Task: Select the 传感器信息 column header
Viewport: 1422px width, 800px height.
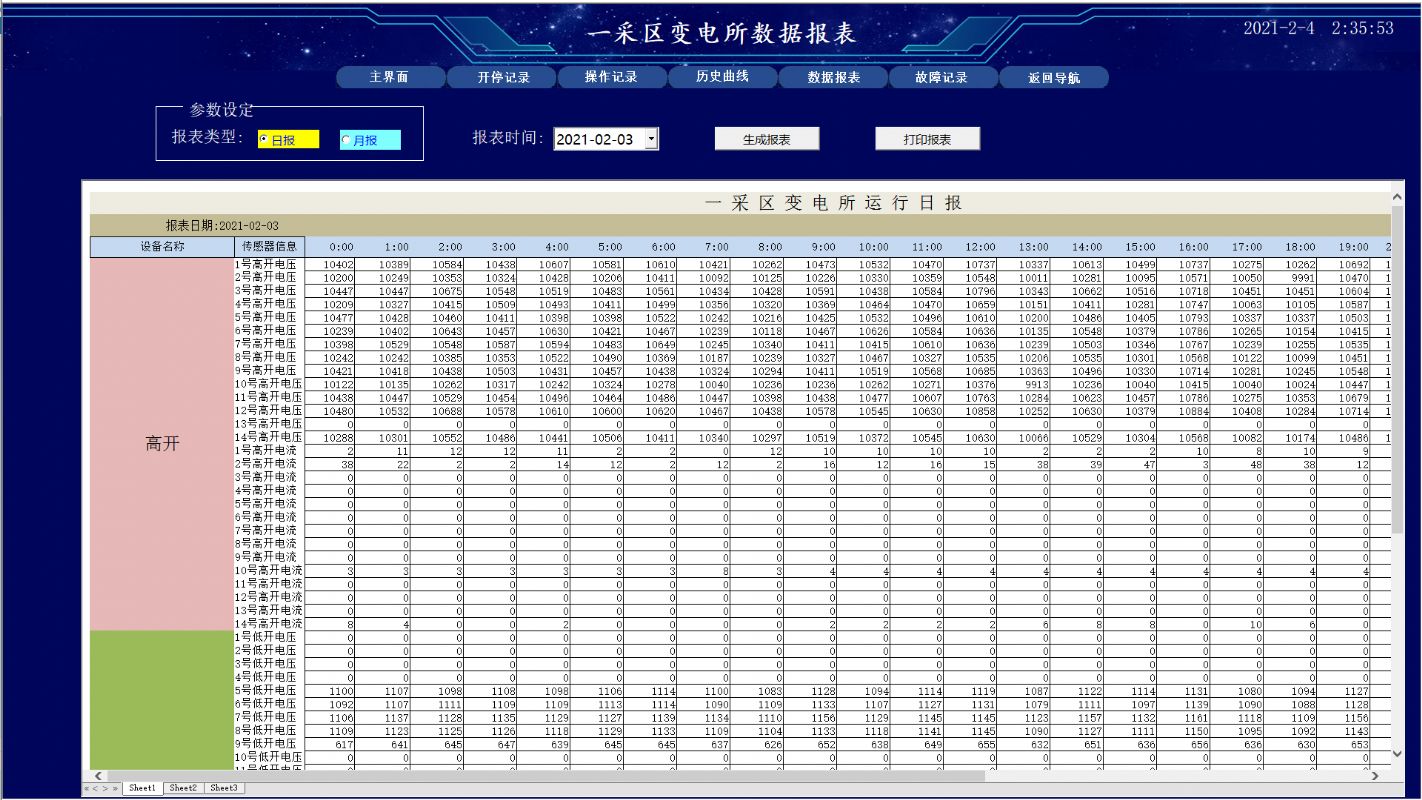Action: [x=269, y=246]
